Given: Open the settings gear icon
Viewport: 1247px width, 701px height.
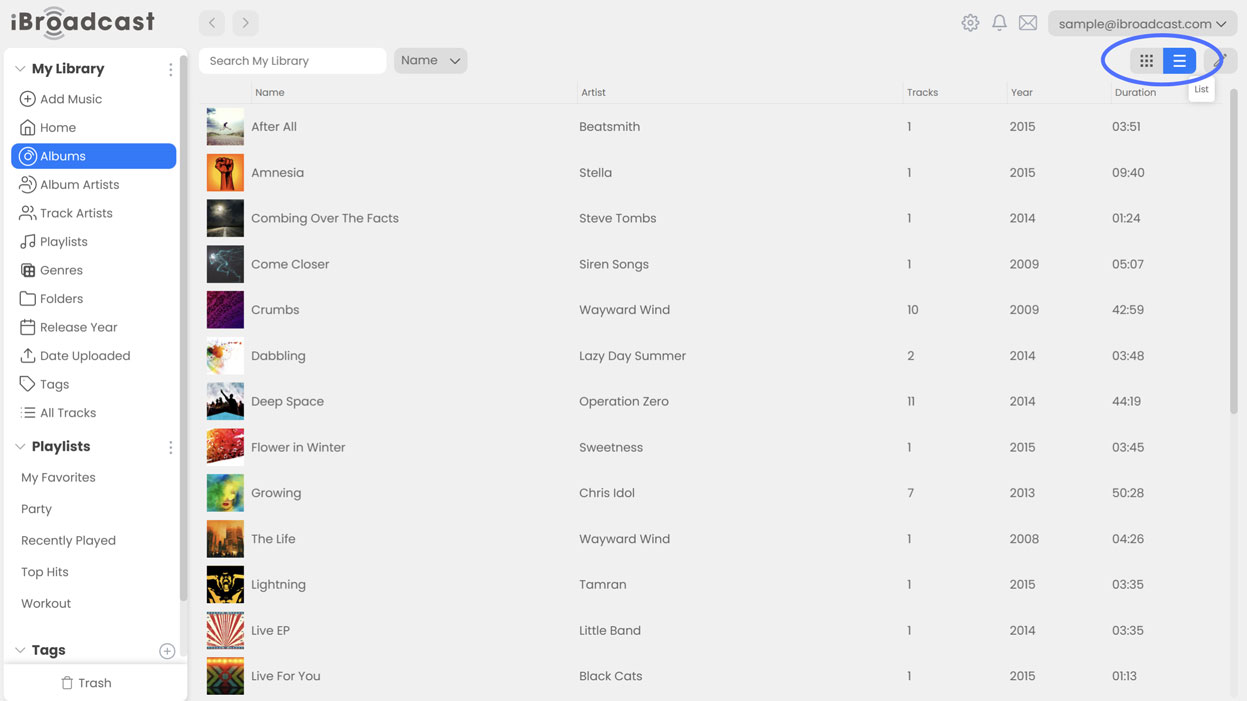Looking at the screenshot, I should click(x=970, y=23).
